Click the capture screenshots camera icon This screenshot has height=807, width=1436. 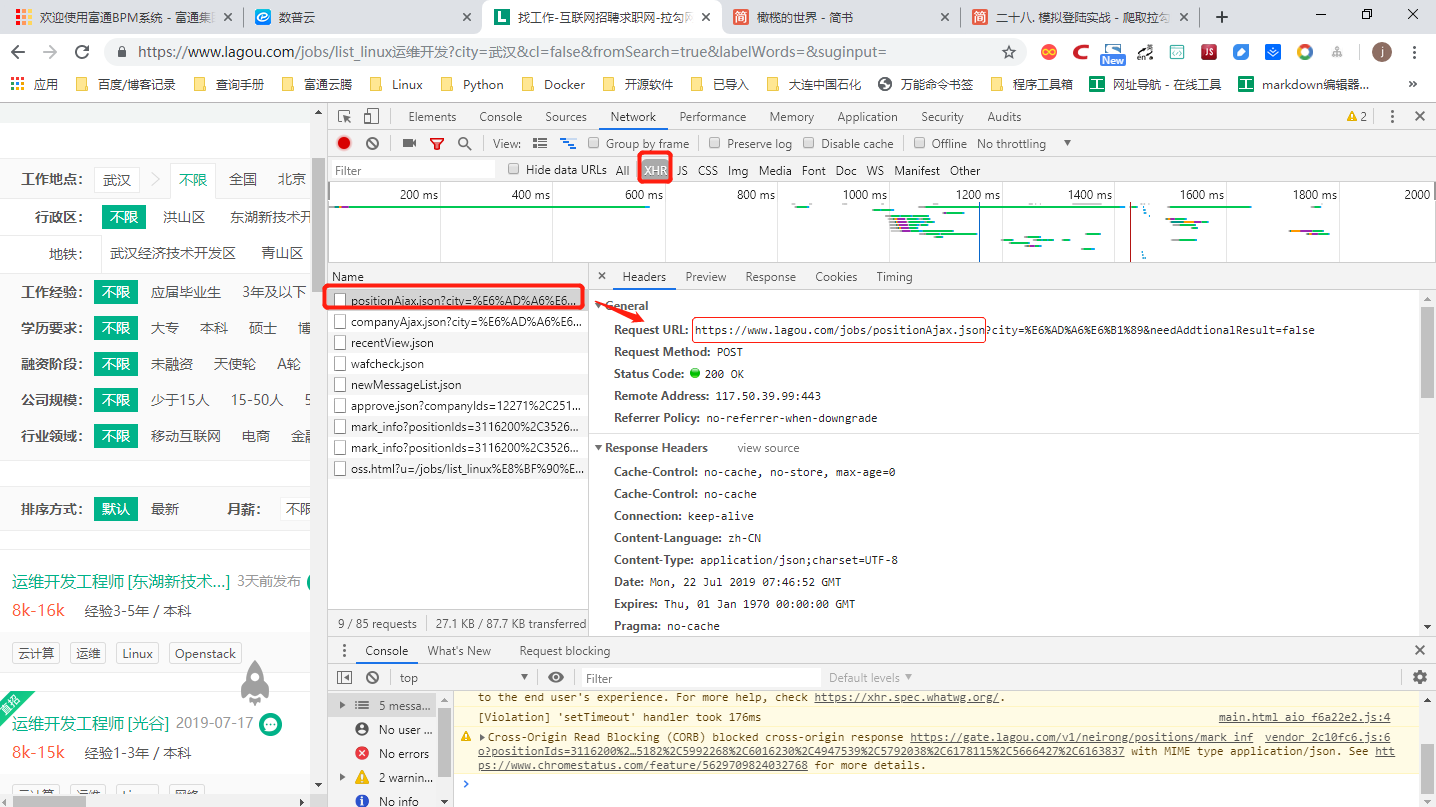click(x=409, y=144)
